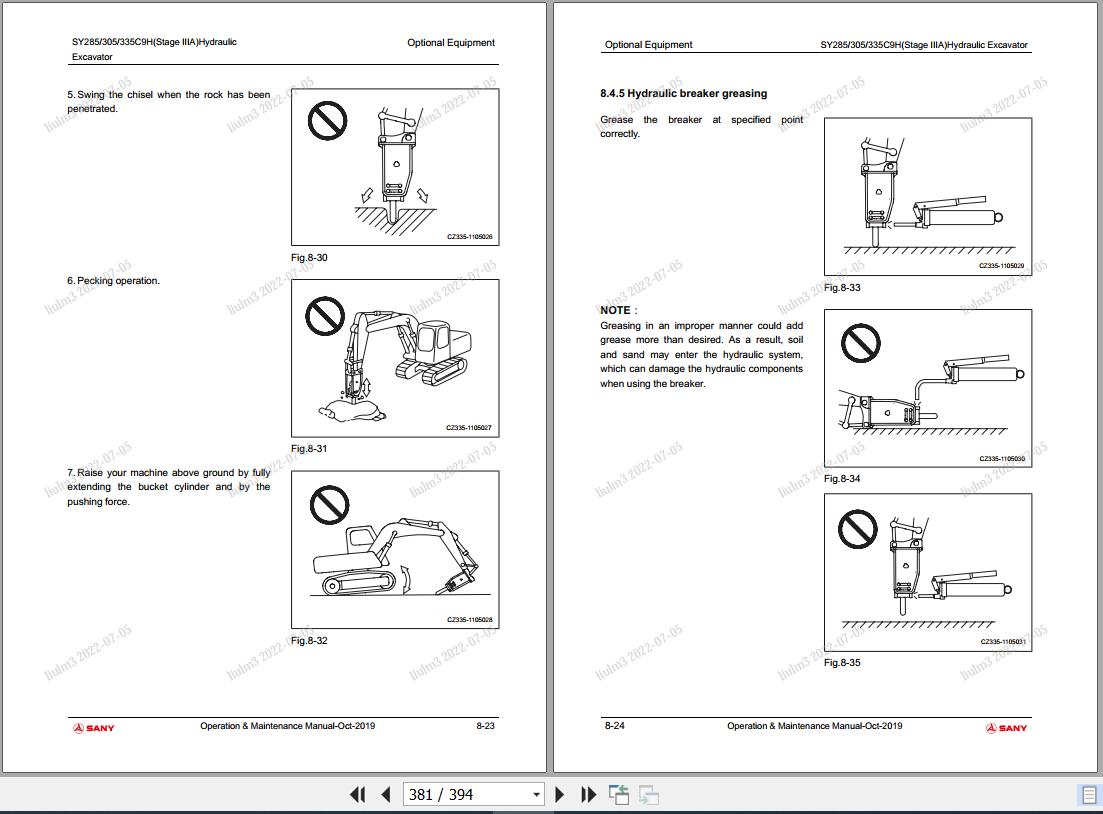Click 'Operation & Maintenance Manual-Oct-2019' on right page
Image resolution: width=1103 pixels, height=814 pixels.
coord(815,726)
